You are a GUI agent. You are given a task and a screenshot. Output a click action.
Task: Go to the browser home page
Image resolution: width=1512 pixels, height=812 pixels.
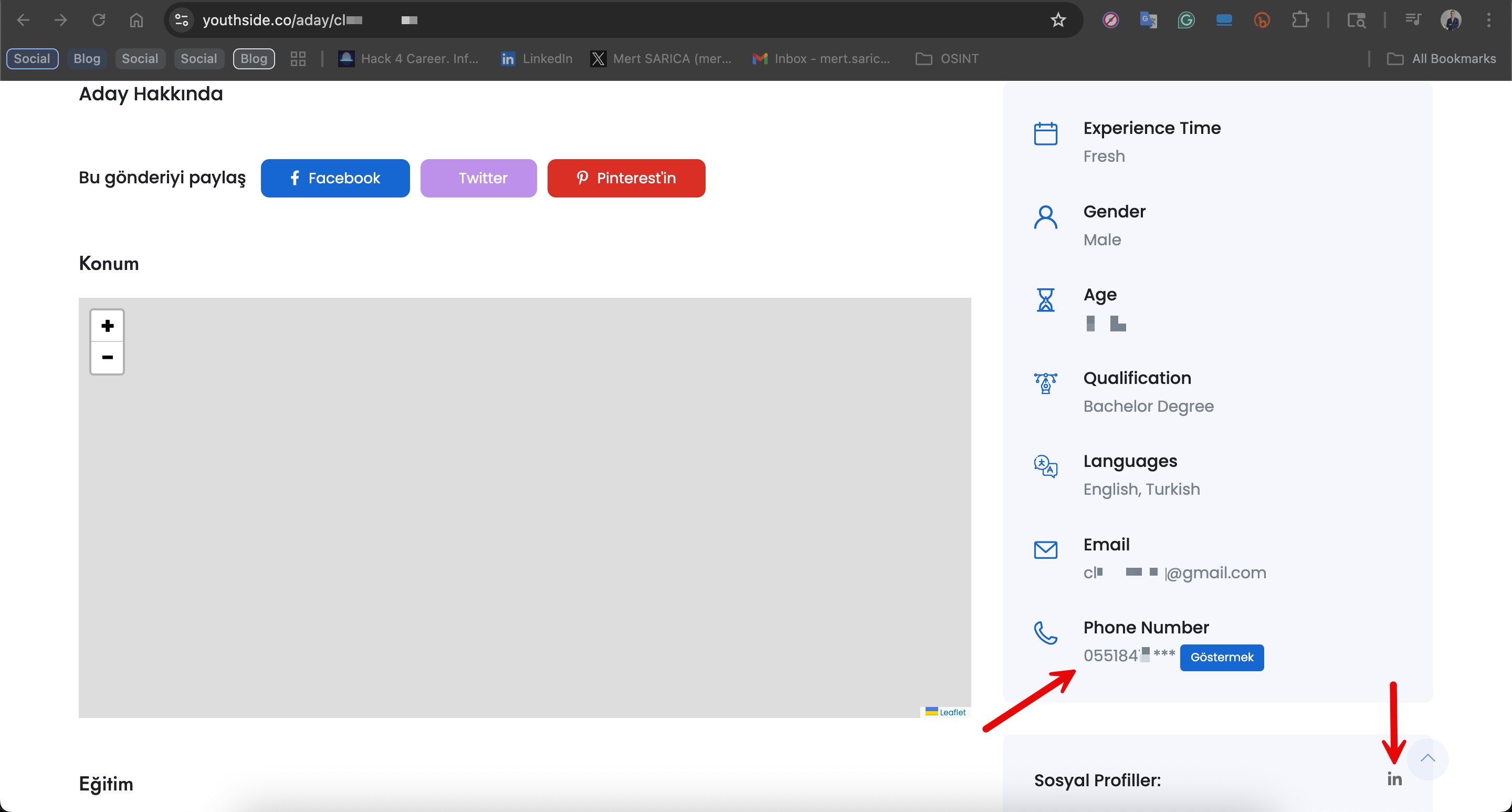tap(136, 20)
